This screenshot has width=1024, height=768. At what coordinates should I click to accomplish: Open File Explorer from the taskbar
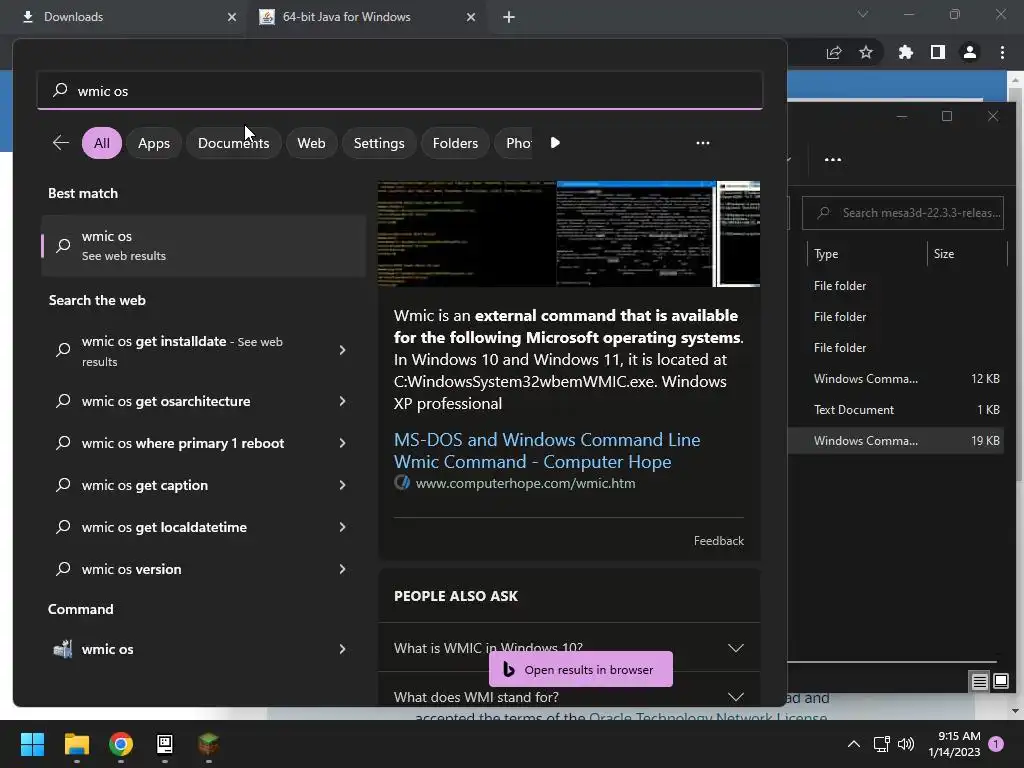tap(76, 744)
